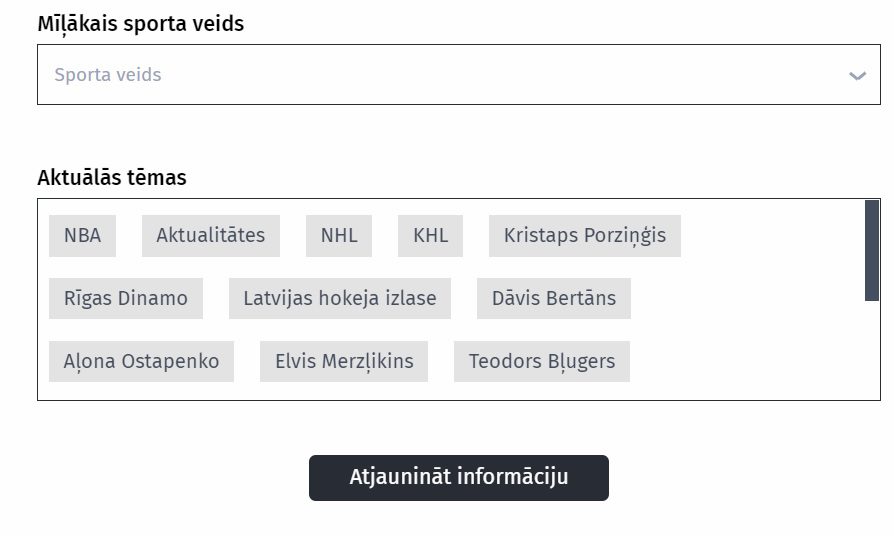Click the Aktuālās tēmas heading label
This screenshot has height=540, width=894.
112,178
